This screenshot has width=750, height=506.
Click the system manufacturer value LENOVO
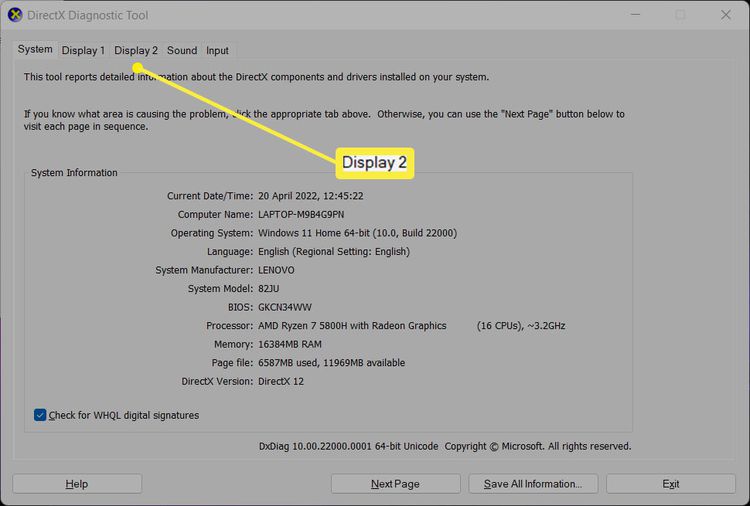pyautogui.click(x=276, y=270)
